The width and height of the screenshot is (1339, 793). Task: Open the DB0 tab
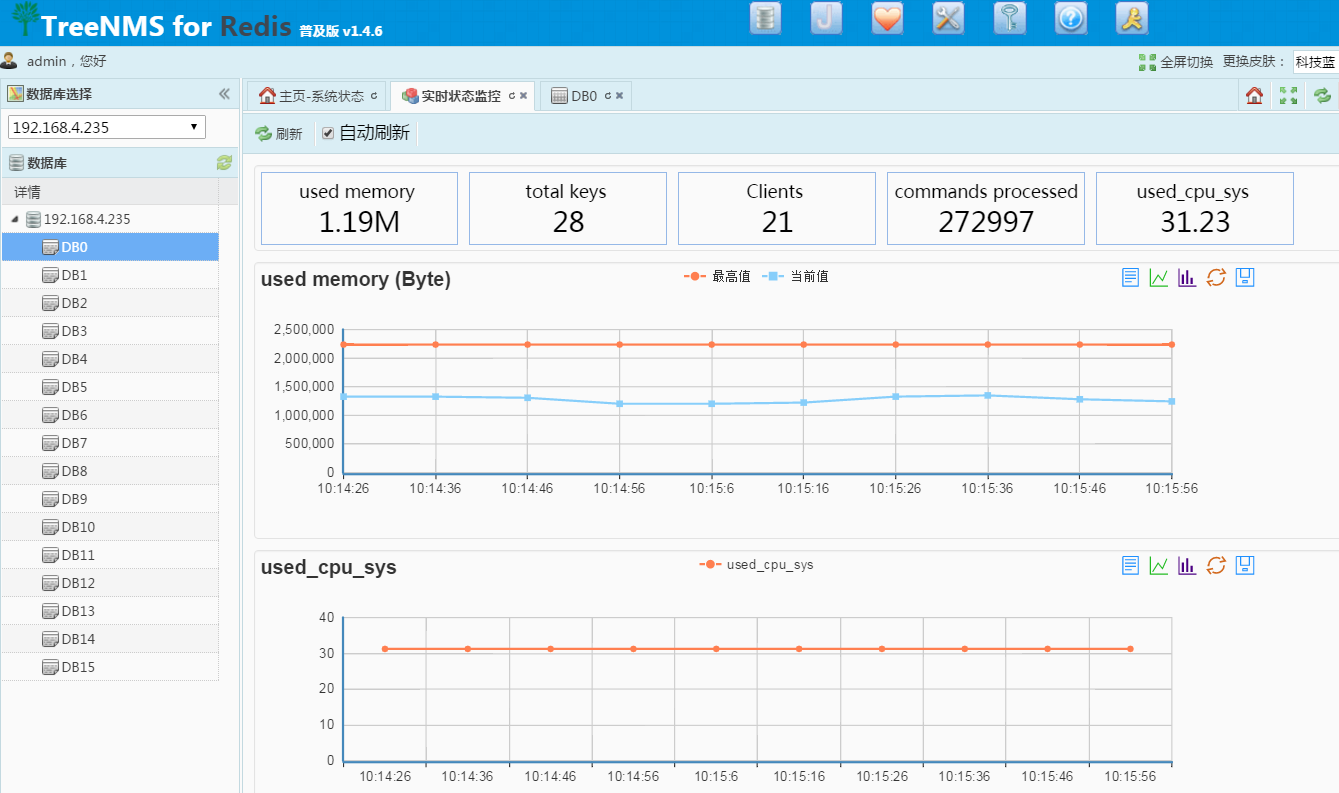[x=582, y=96]
